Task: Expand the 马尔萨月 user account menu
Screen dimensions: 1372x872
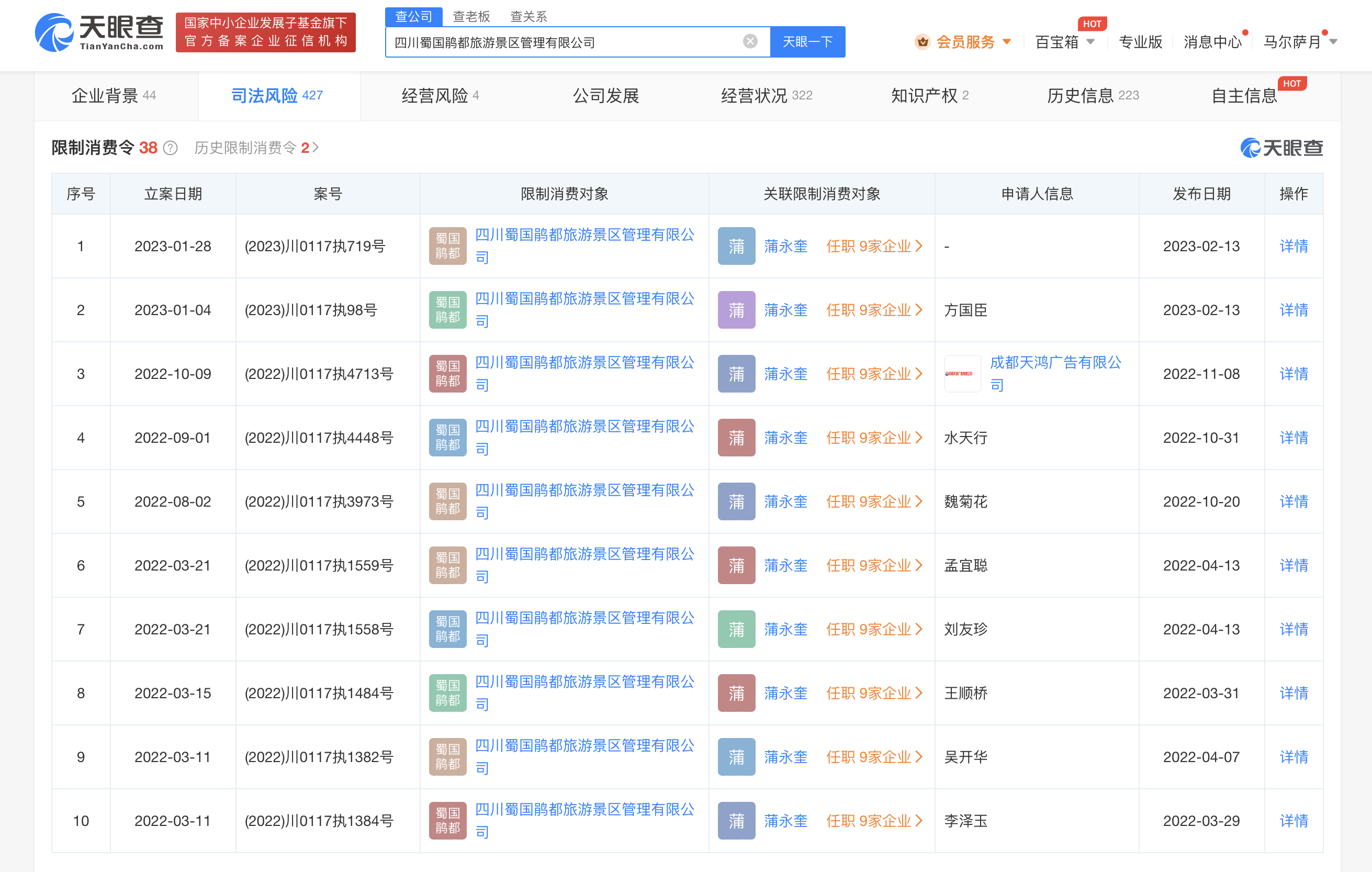Action: point(1333,41)
